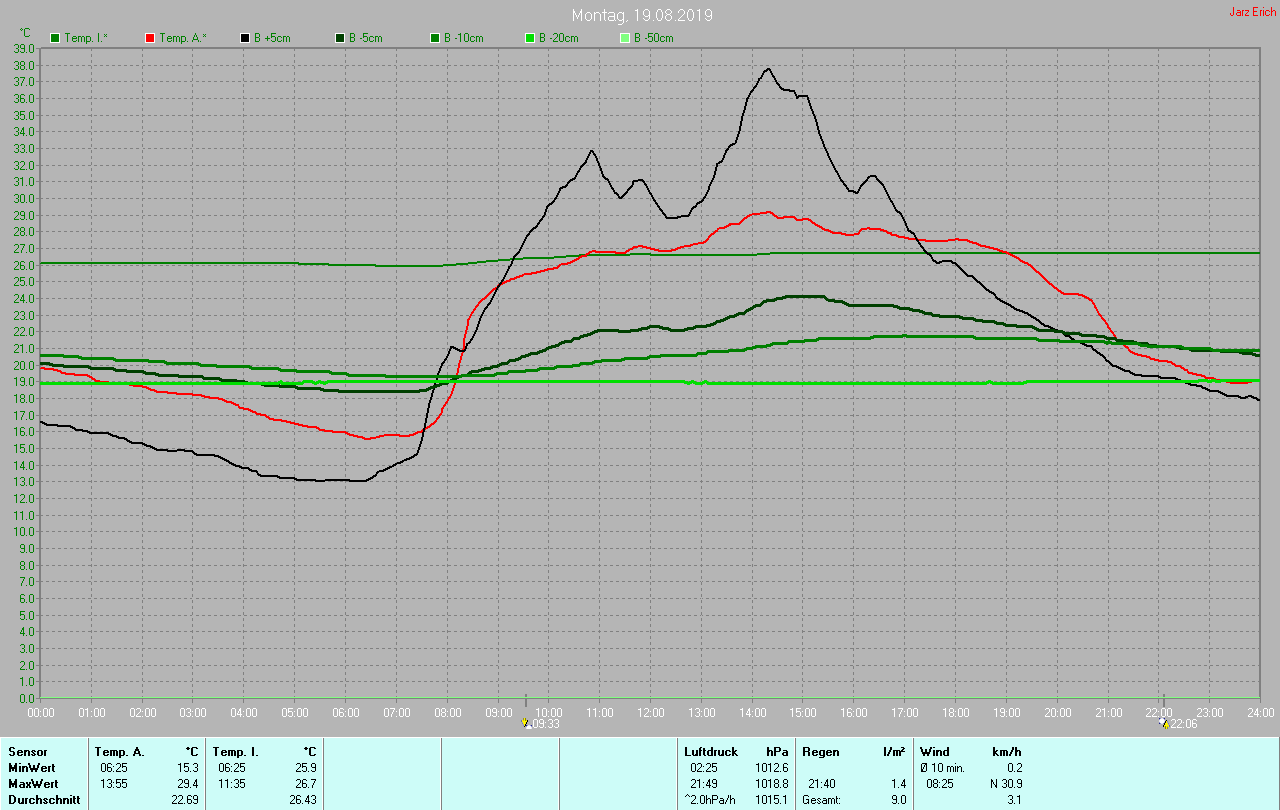This screenshot has height=810, width=1280.
Task: Click the indoor minimum value "25.9"
Action: point(306,768)
